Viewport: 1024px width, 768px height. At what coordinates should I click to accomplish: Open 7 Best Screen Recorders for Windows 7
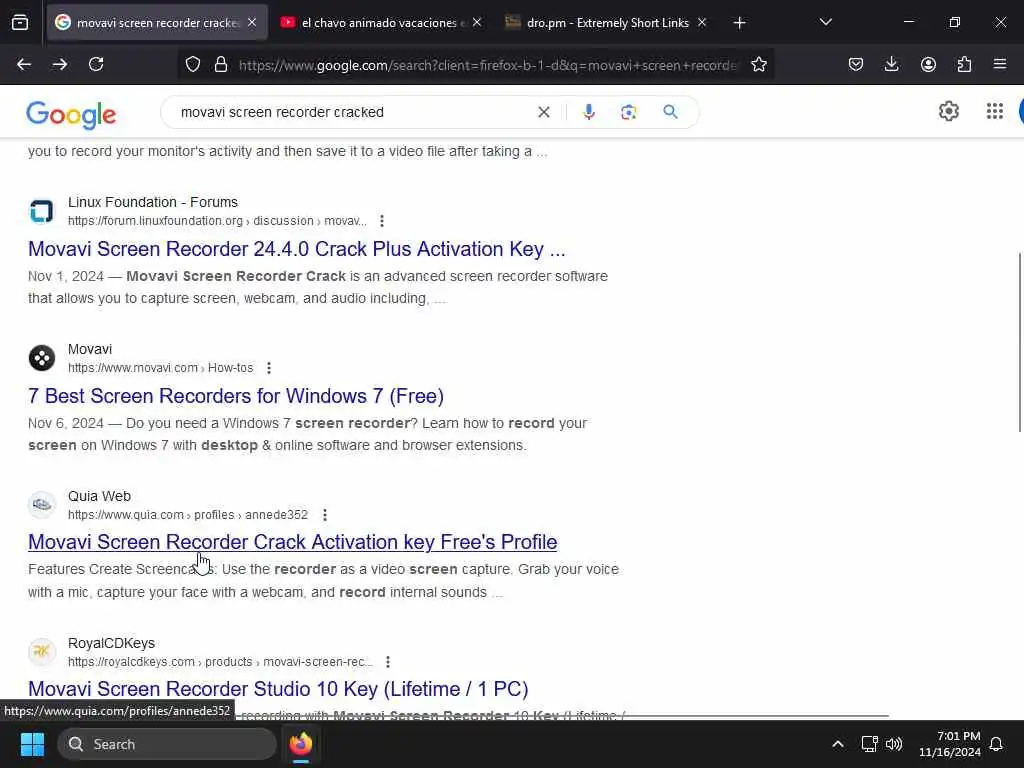click(236, 396)
